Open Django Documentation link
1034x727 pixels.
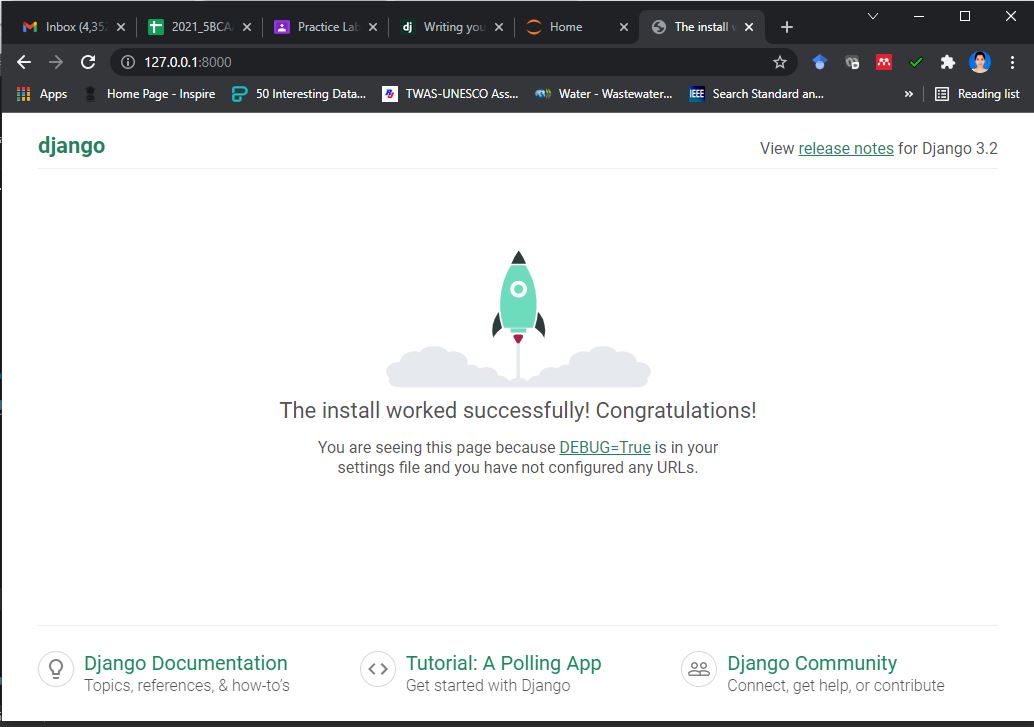point(185,663)
